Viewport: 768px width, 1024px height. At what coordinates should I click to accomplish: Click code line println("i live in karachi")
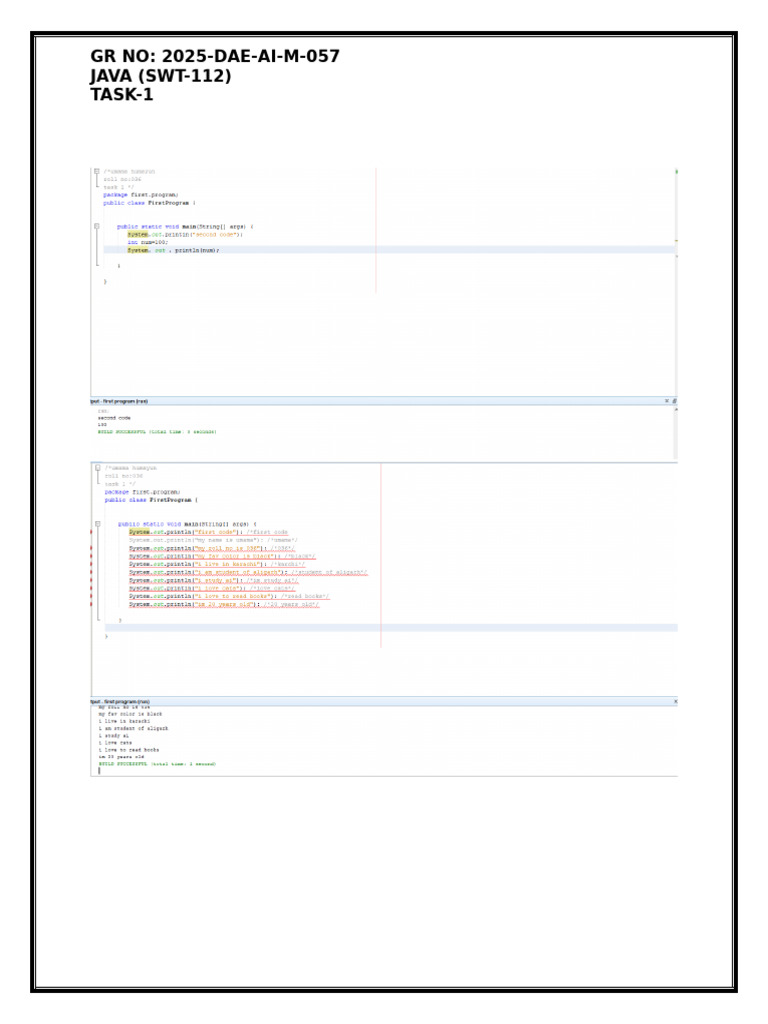pos(217,564)
